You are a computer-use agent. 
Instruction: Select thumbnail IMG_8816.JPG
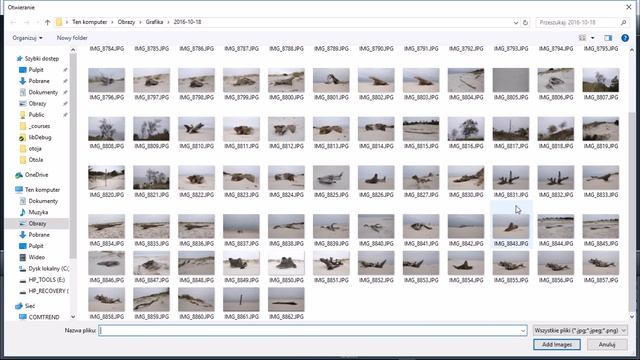466,129
